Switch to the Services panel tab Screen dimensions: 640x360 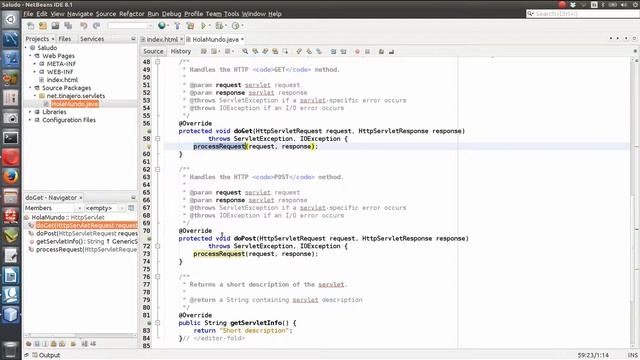(92, 39)
